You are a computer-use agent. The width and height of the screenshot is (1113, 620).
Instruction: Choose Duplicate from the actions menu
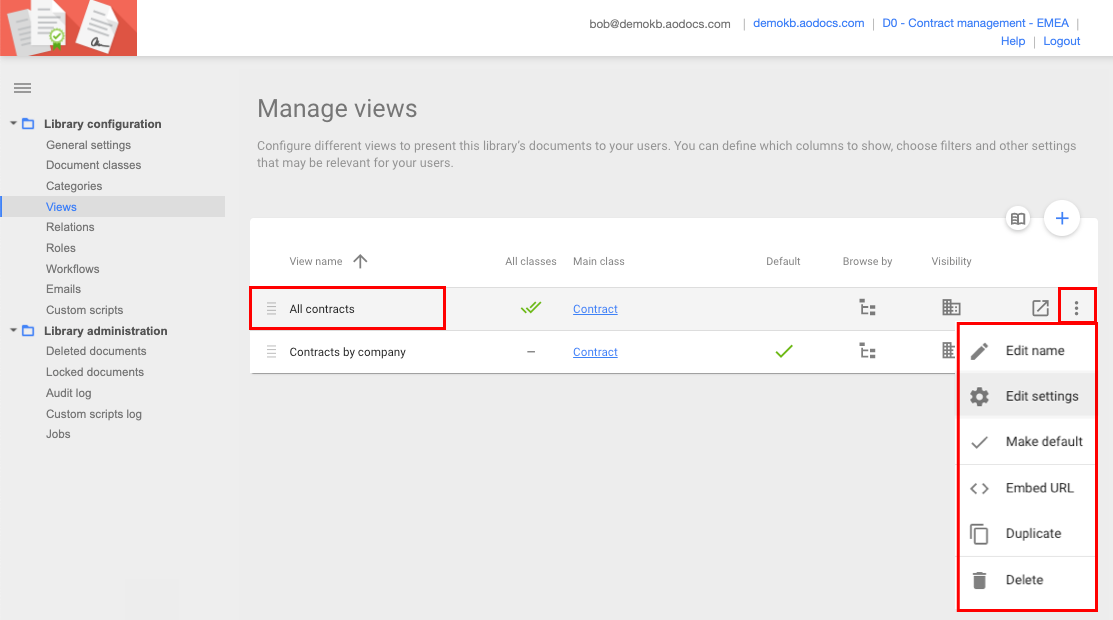tap(1035, 533)
